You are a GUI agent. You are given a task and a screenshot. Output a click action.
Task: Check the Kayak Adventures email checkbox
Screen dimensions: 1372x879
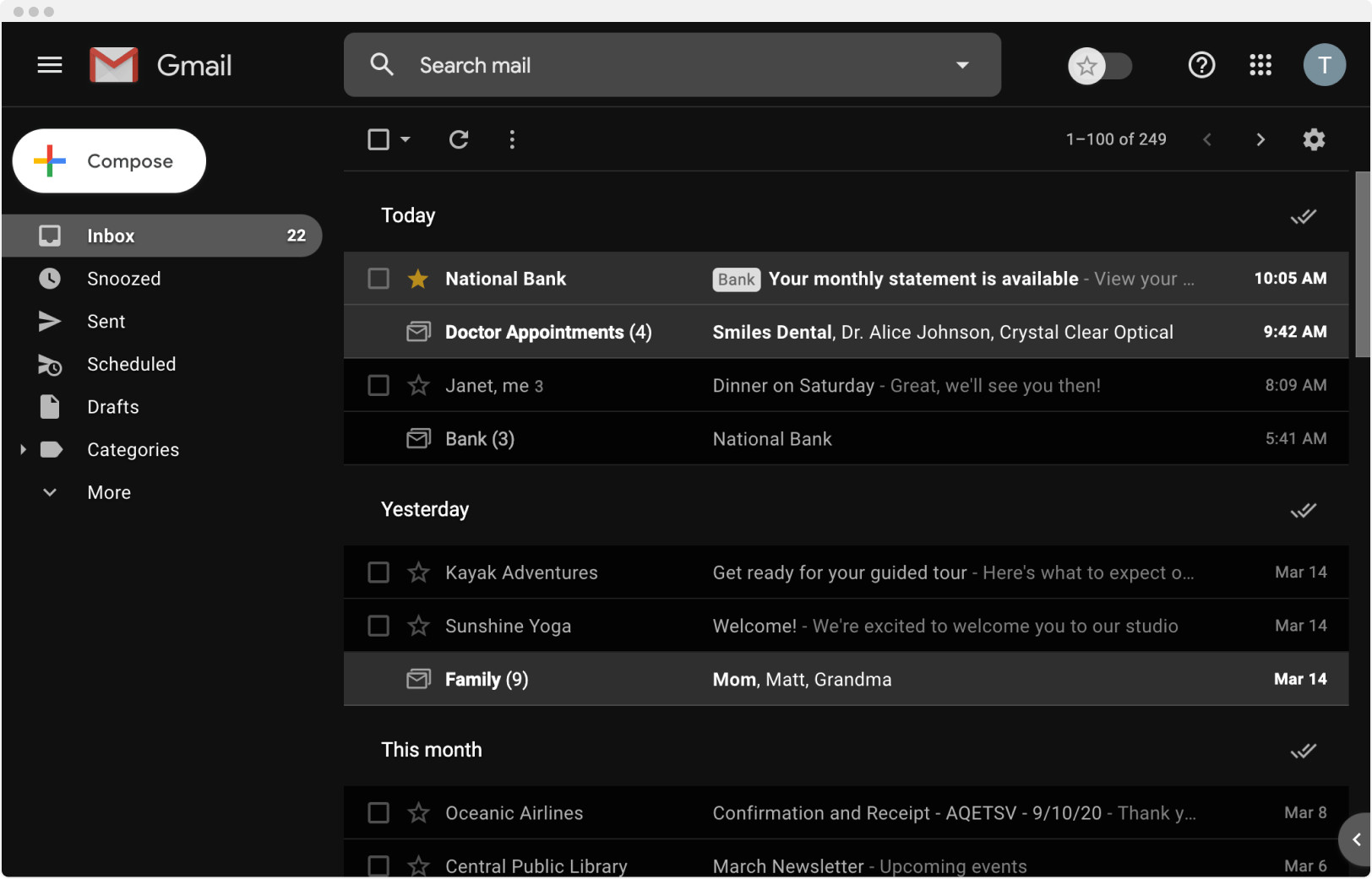378,572
